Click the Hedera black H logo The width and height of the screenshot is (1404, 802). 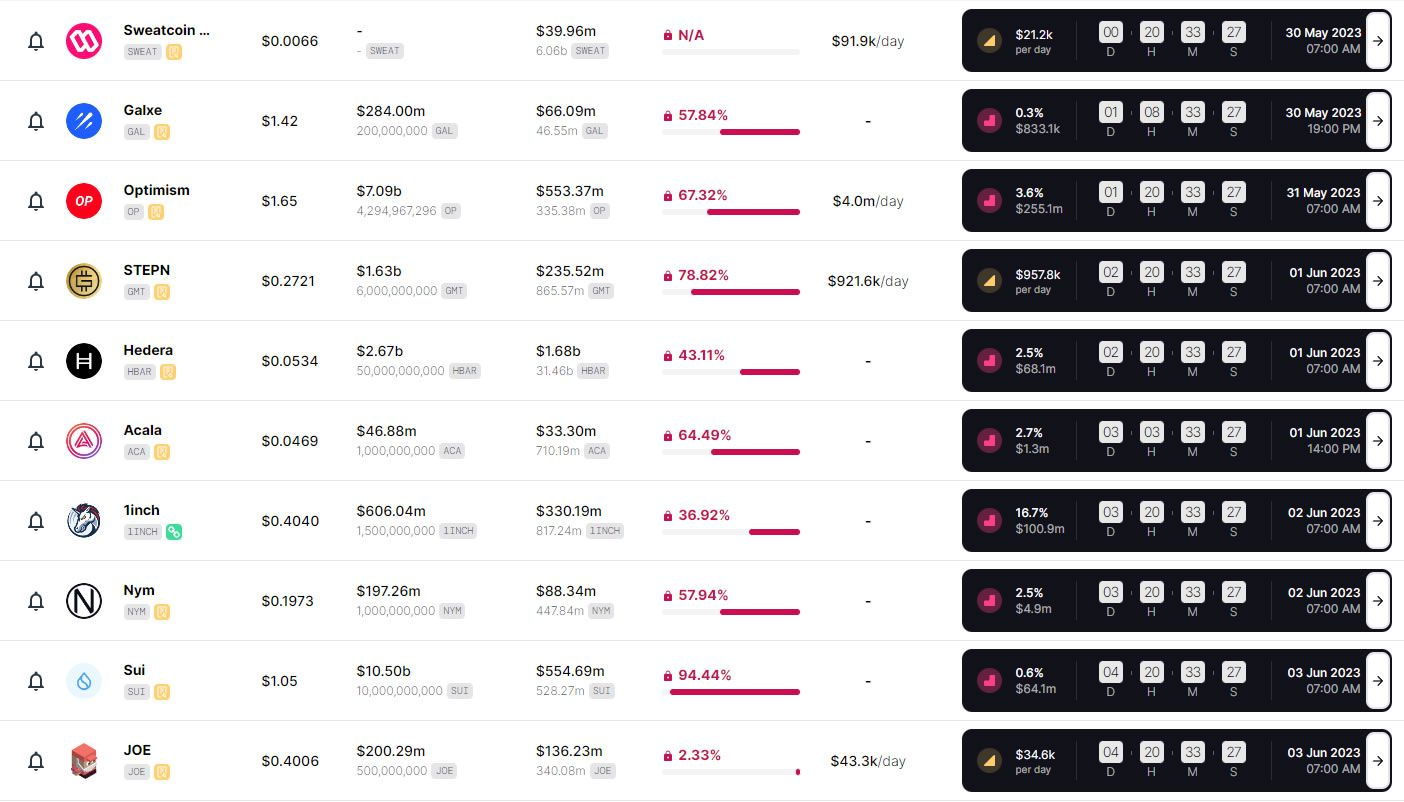[x=84, y=361]
